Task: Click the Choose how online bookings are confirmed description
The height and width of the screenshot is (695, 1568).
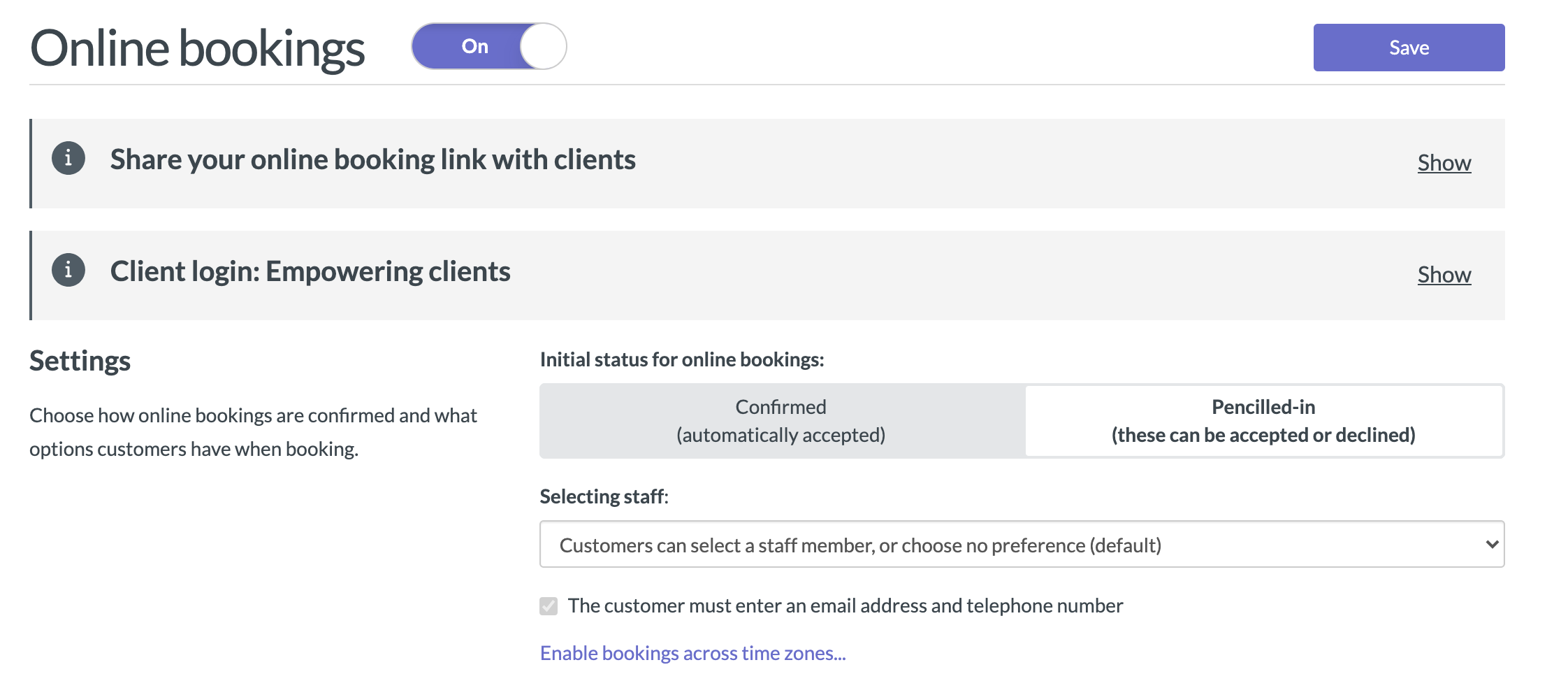Action: click(x=253, y=432)
